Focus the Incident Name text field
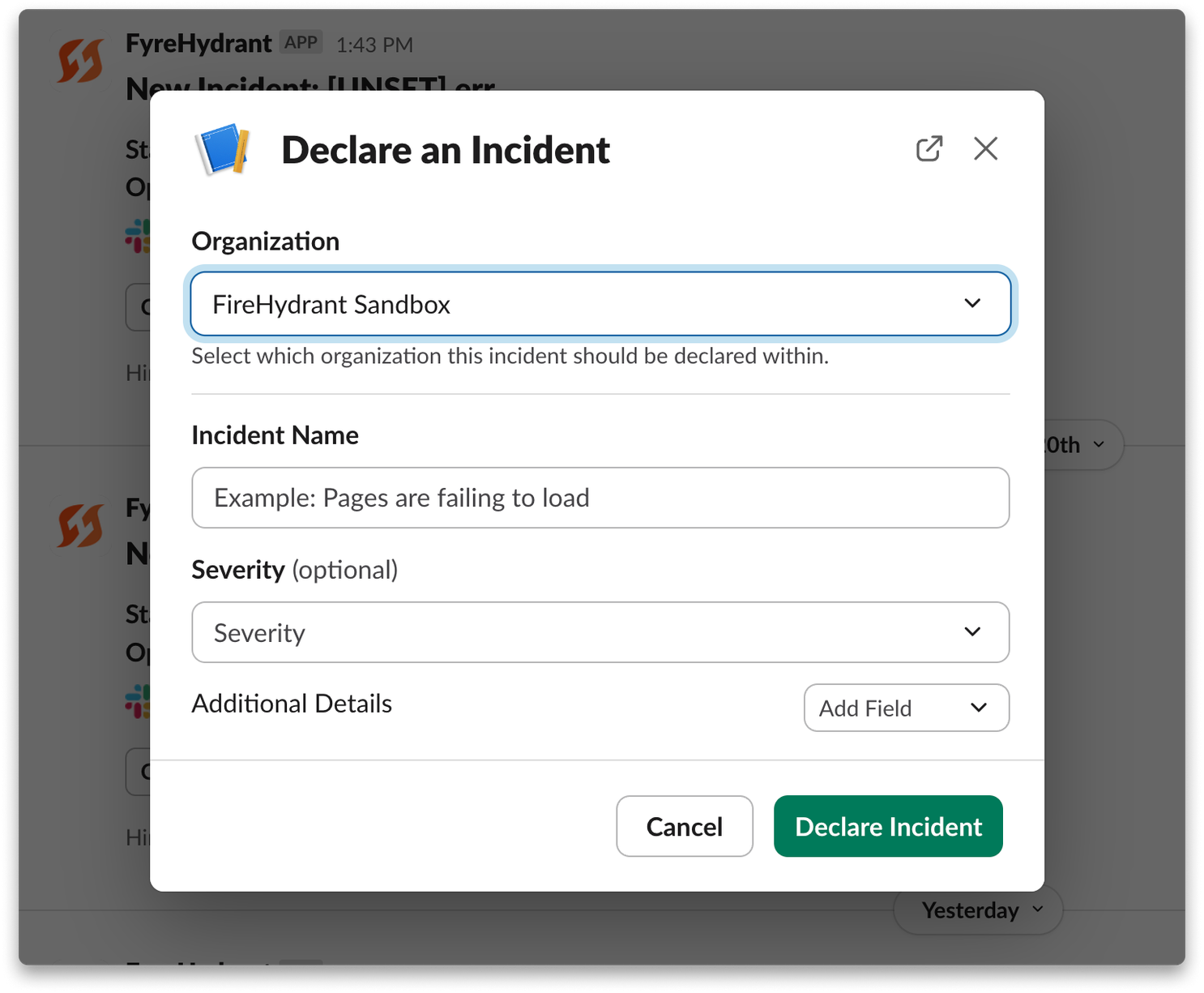This screenshot has width=1204, height=993. tap(600, 498)
